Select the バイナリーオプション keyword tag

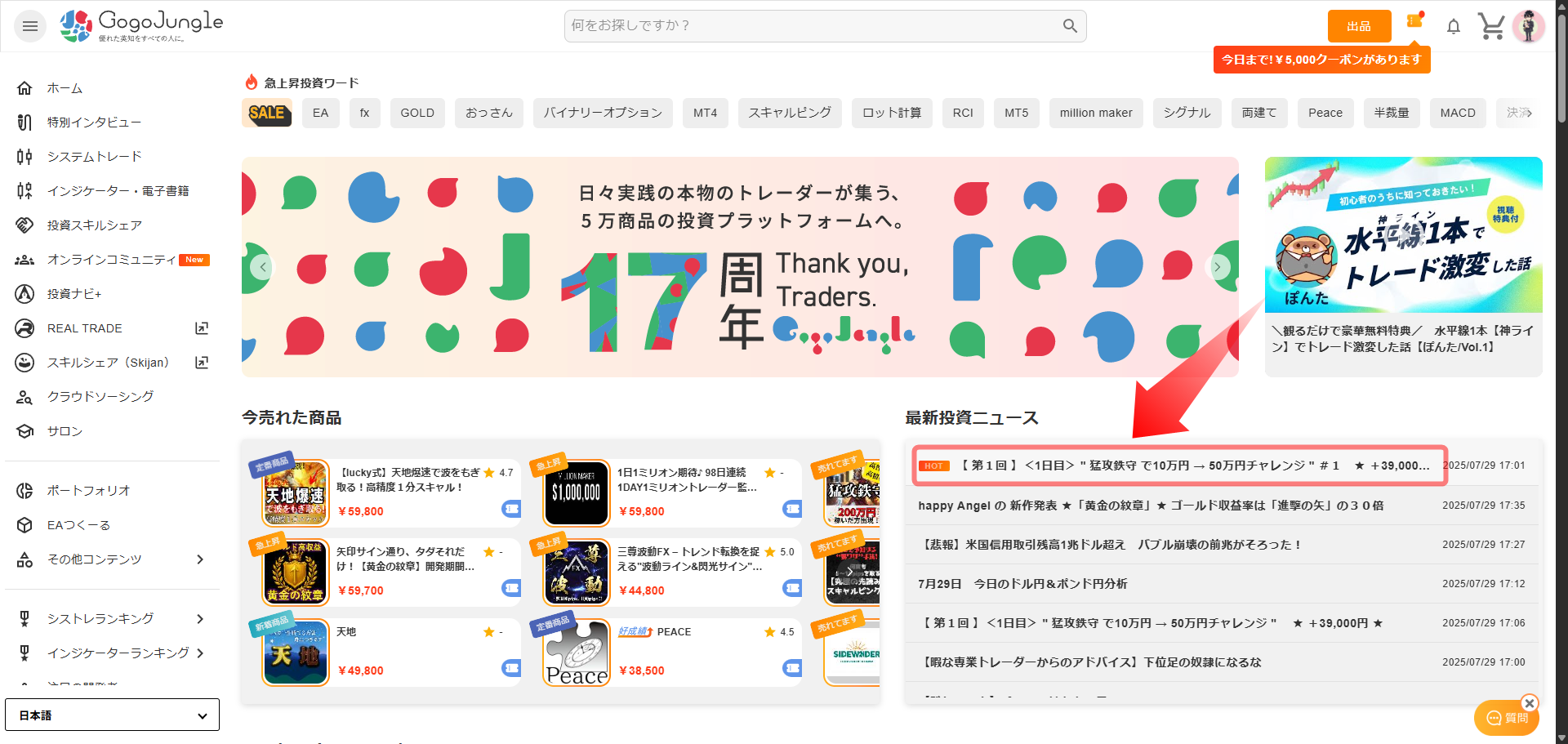[x=603, y=113]
